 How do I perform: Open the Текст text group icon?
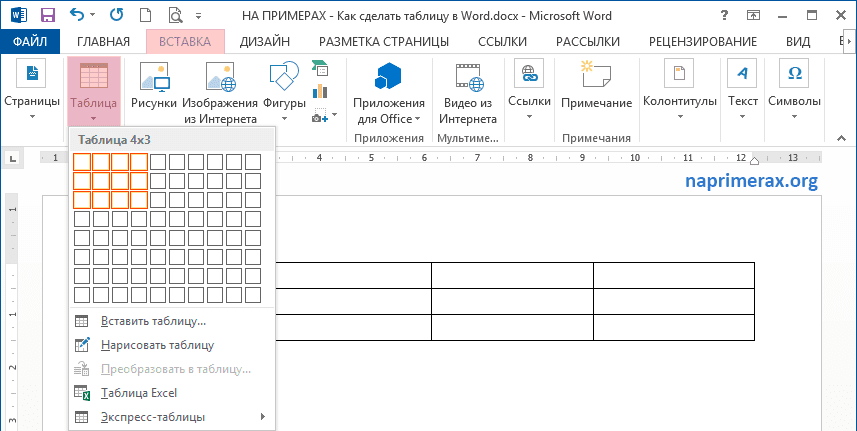tap(742, 73)
